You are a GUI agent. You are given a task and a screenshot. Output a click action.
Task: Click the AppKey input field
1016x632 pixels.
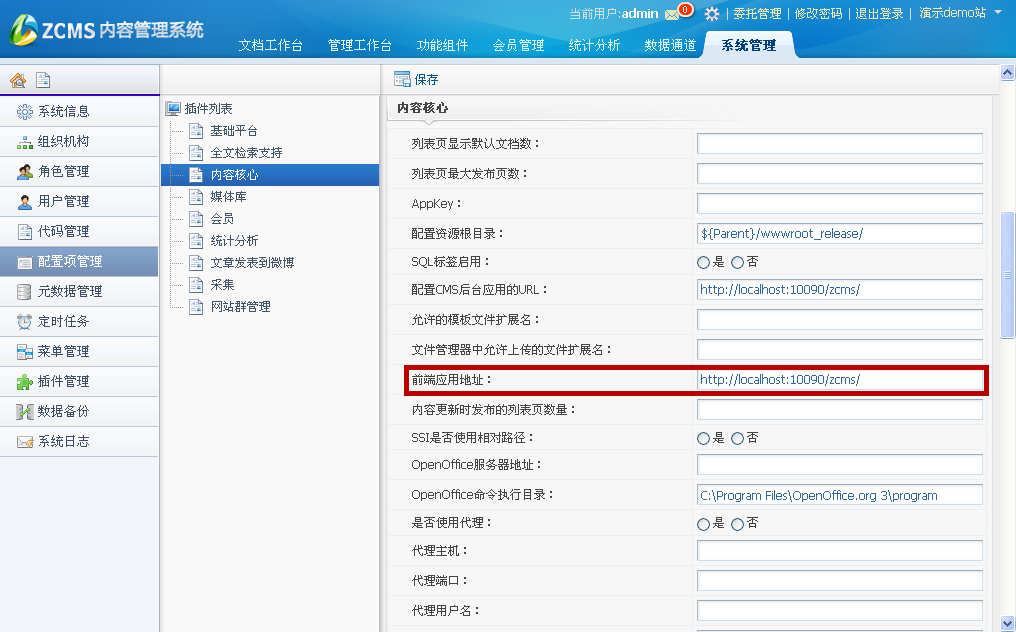tap(839, 204)
